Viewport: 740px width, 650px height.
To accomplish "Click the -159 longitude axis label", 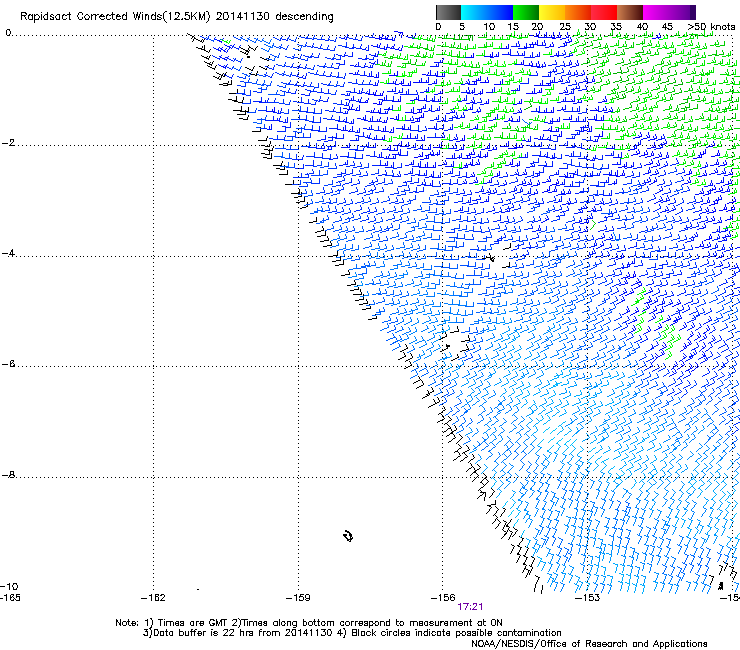I will (298, 598).
